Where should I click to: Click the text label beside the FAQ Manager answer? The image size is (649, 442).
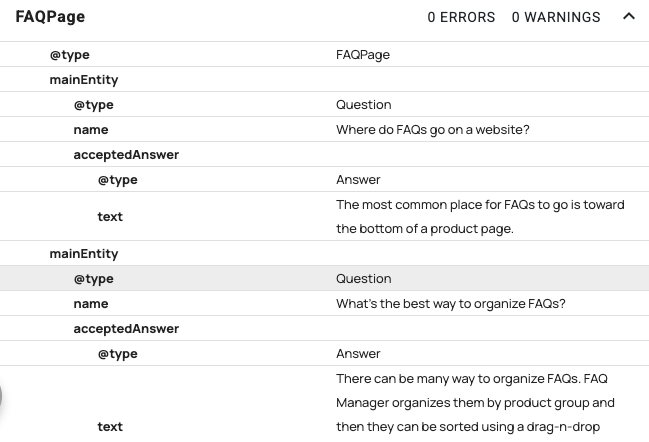(110, 426)
